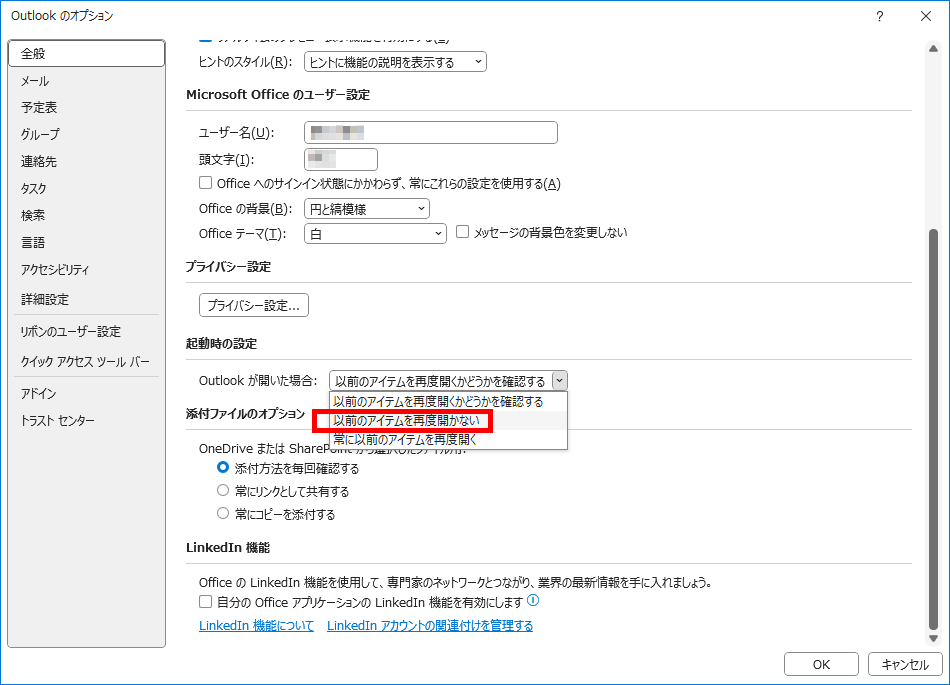The height and width of the screenshot is (685, 950).
Task: Choose 以前のアイテムを再度開くかどうかを確認する from list
Action: click(448, 402)
